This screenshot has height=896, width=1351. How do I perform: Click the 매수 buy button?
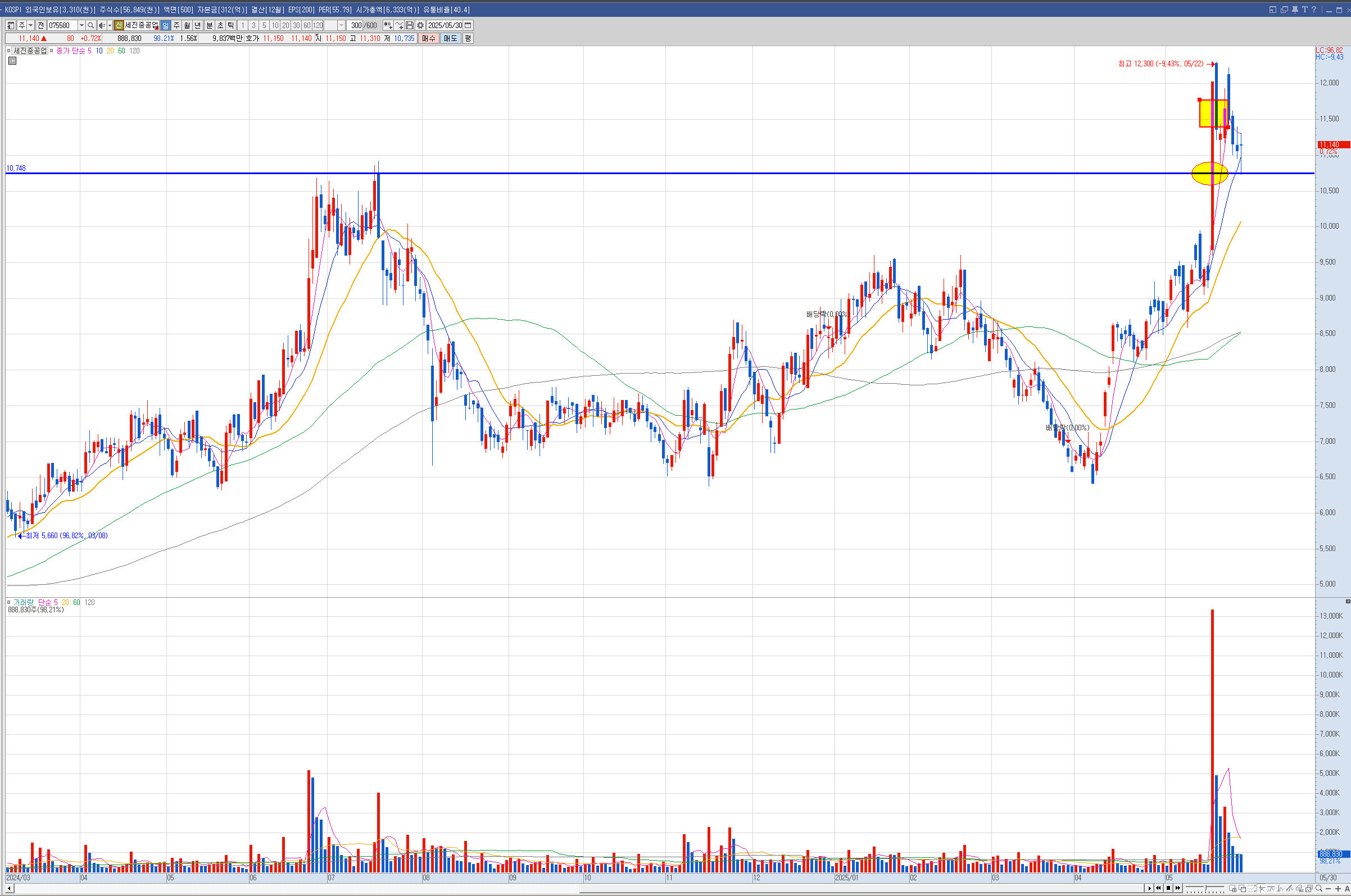tap(428, 38)
